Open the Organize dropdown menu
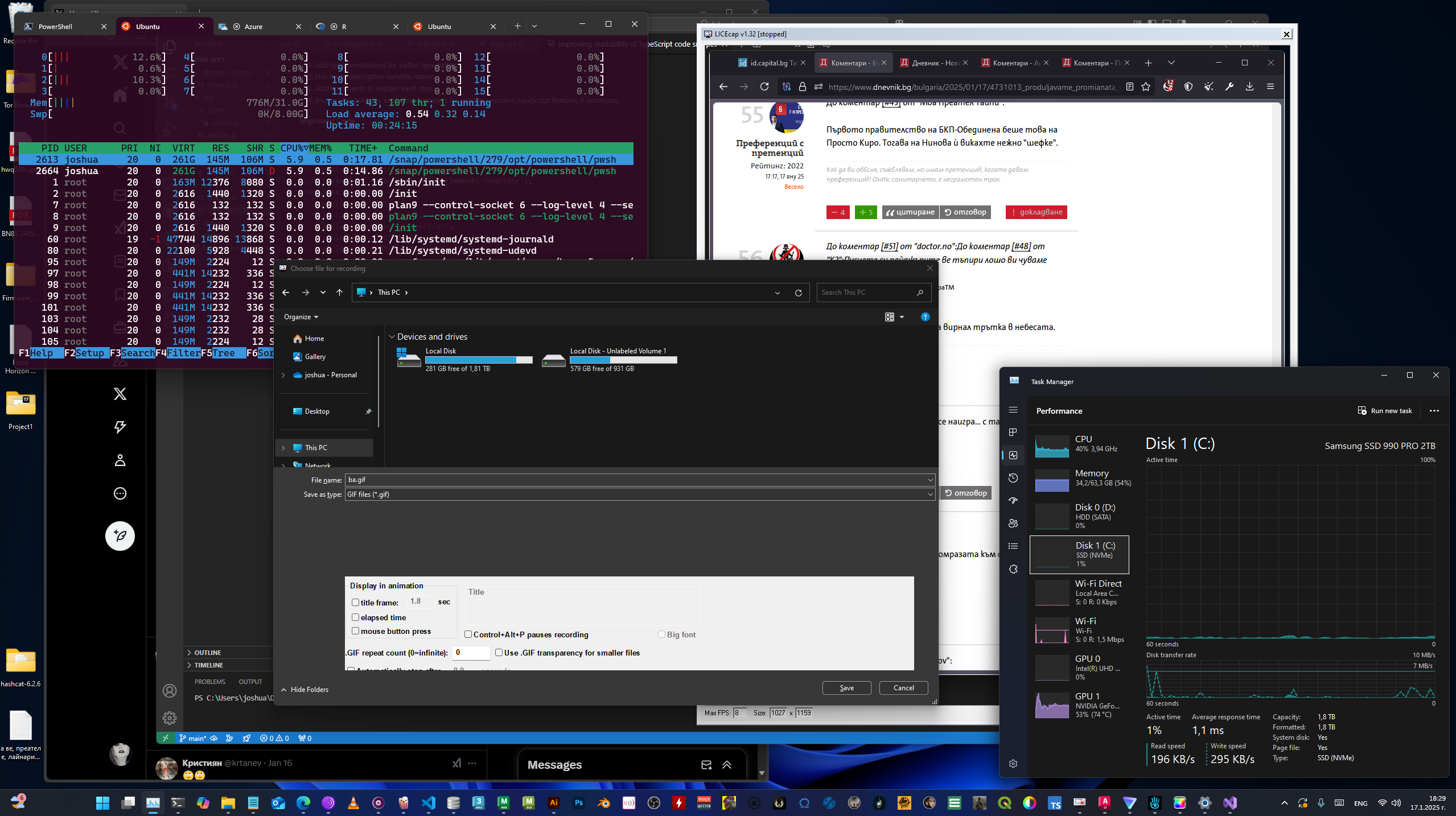The width and height of the screenshot is (1456, 816). coord(301,317)
